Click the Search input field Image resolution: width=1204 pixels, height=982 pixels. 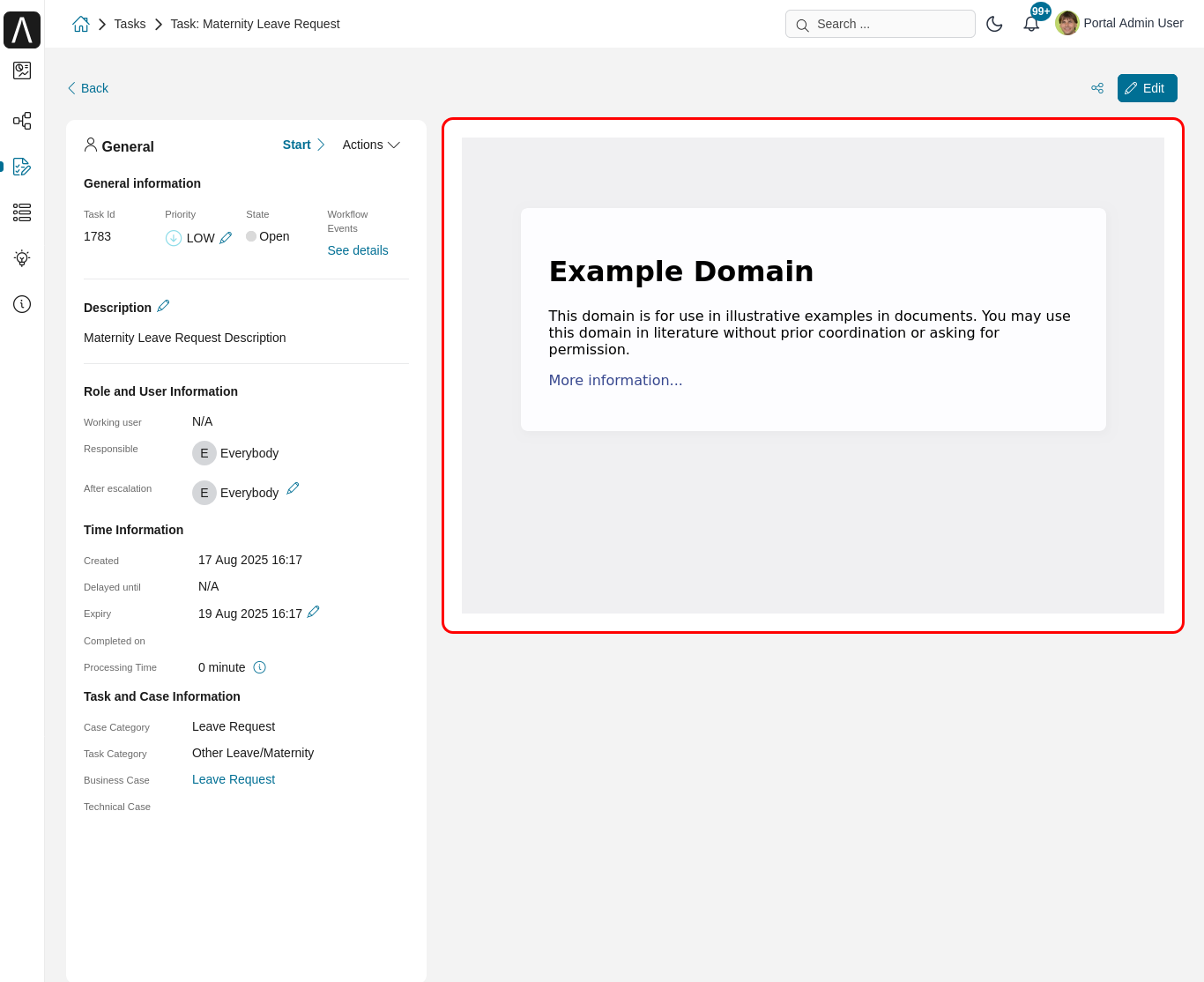(880, 24)
